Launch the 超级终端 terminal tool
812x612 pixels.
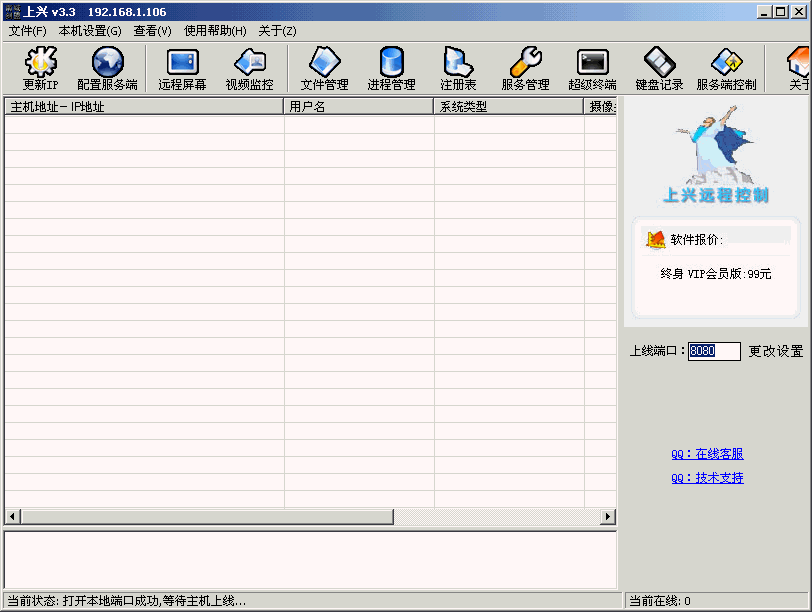coord(592,68)
